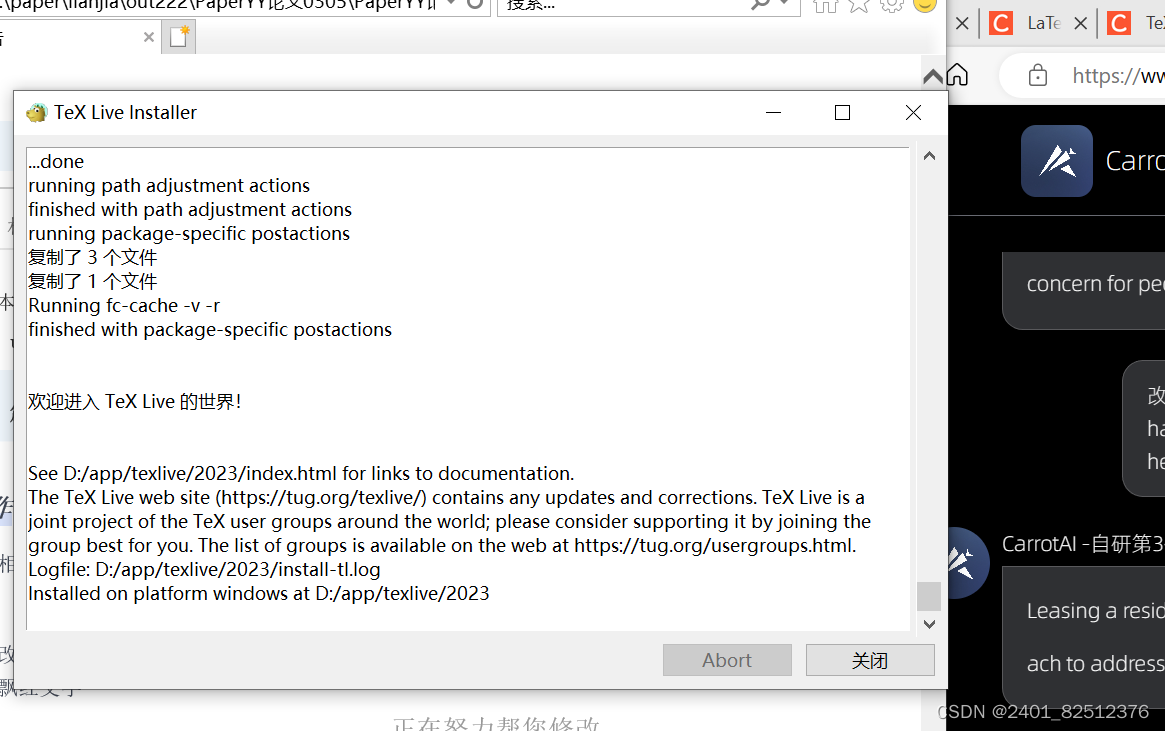
Task: Click the 'Logfile: D:/app/texlive/2023/install-tl.log' line
Action: pyautogui.click(x=204, y=570)
